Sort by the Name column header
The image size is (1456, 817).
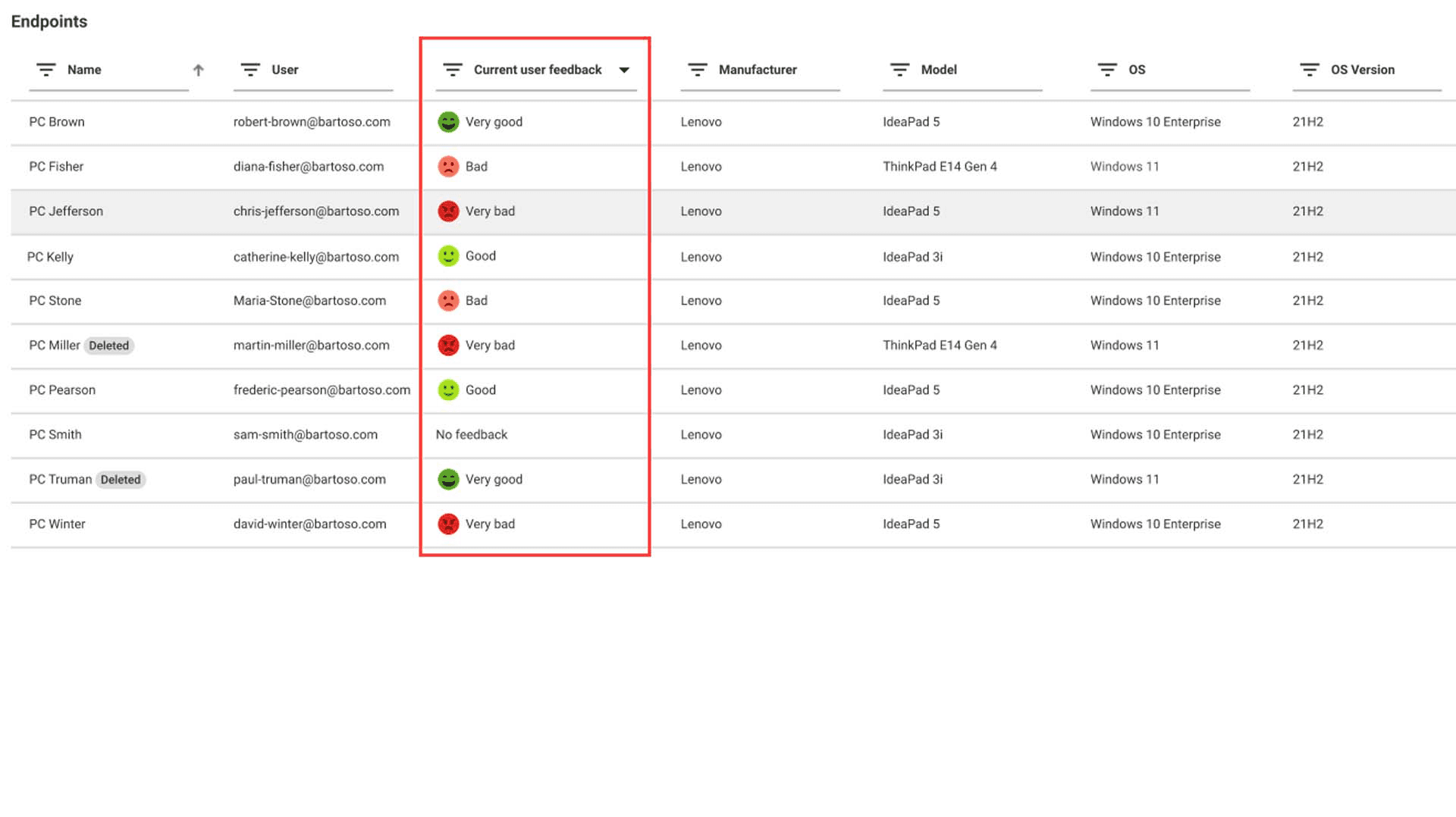pos(84,70)
